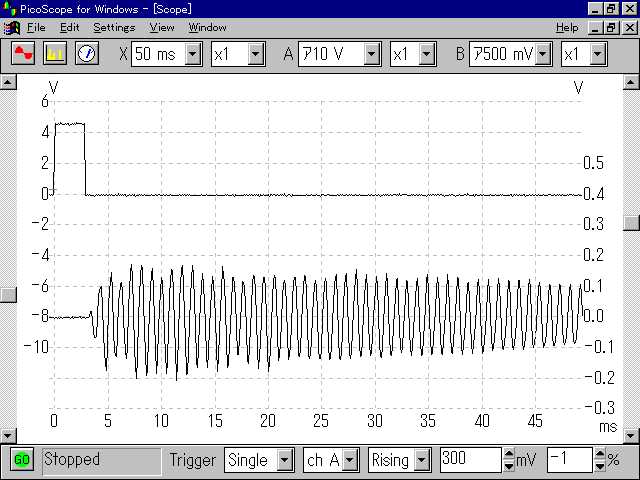The height and width of the screenshot is (480, 640).
Task: Click the Stopped status text
Action: (72, 460)
